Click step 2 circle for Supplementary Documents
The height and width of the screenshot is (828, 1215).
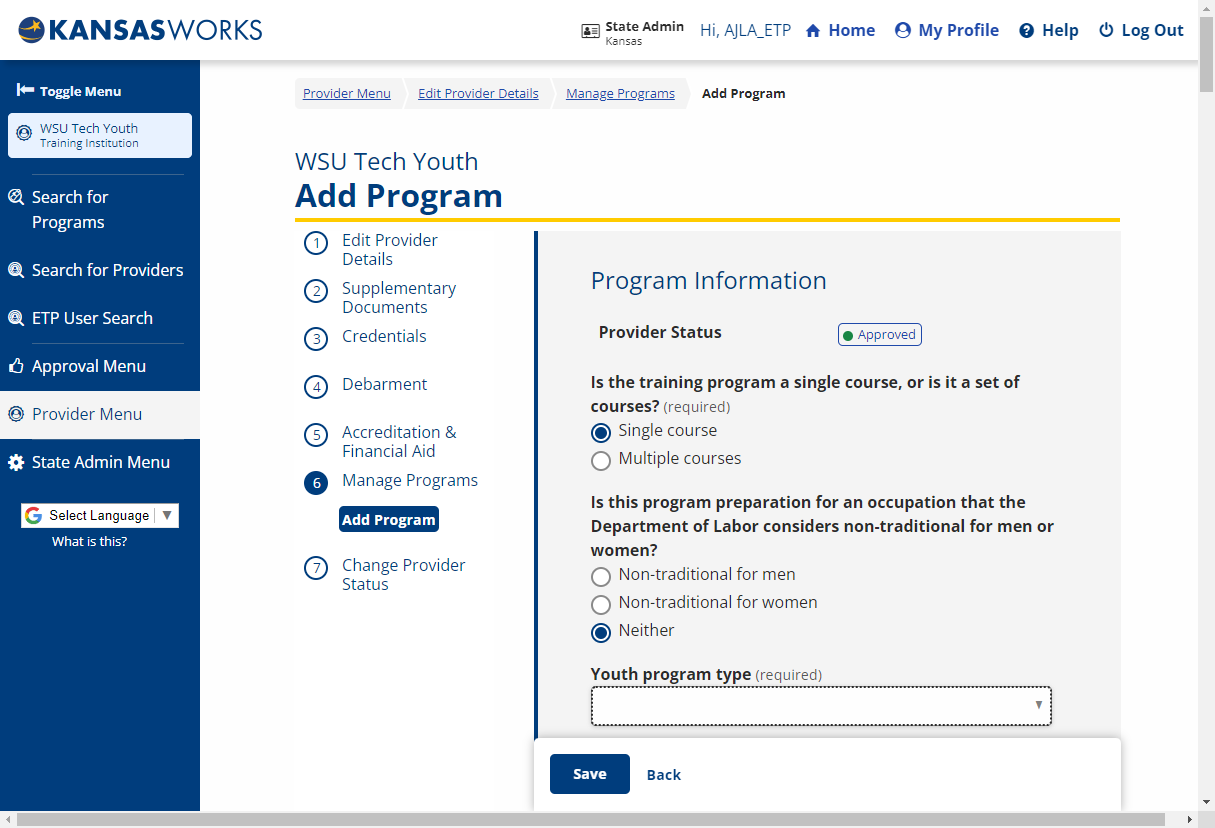click(x=316, y=291)
